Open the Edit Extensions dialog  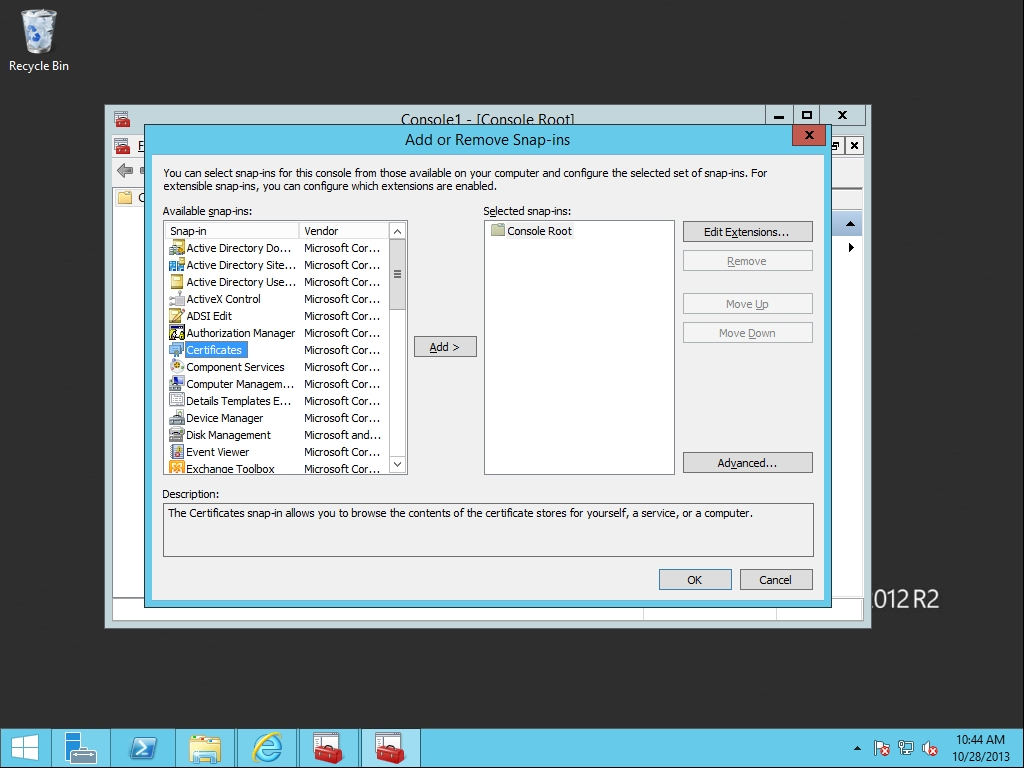(x=747, y=232)
